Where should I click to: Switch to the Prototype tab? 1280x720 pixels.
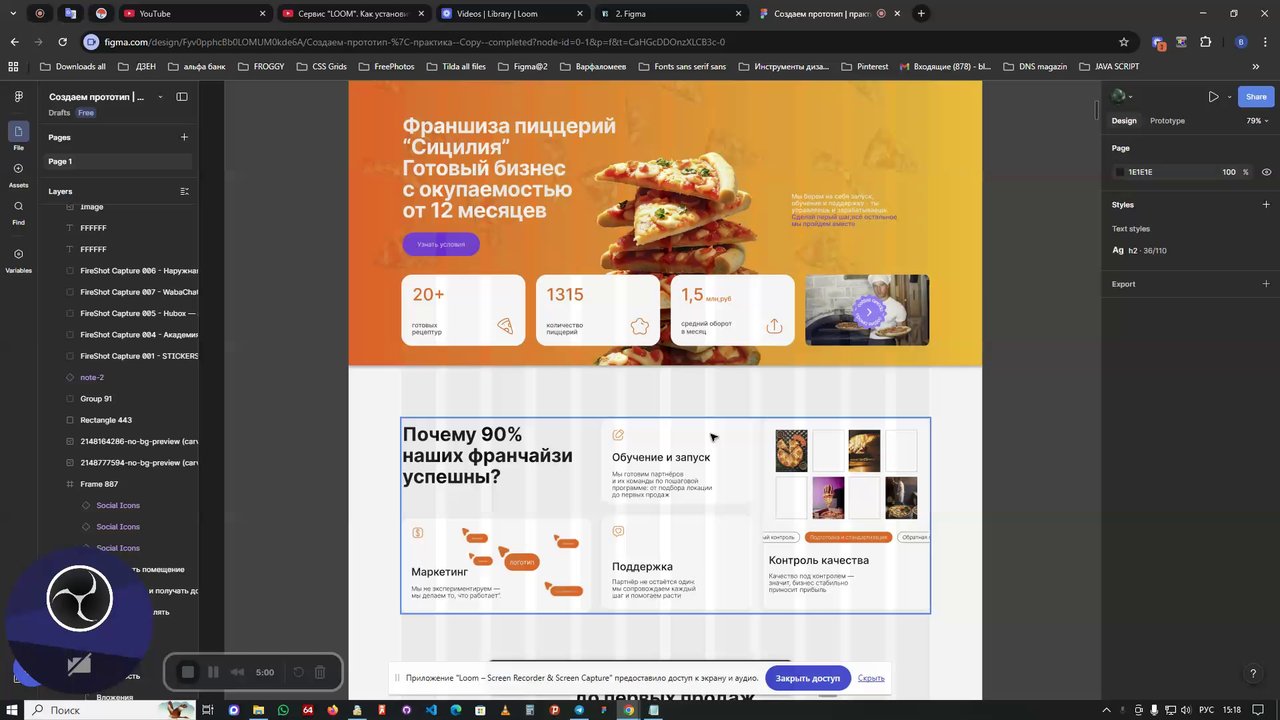click(1167, 121)
